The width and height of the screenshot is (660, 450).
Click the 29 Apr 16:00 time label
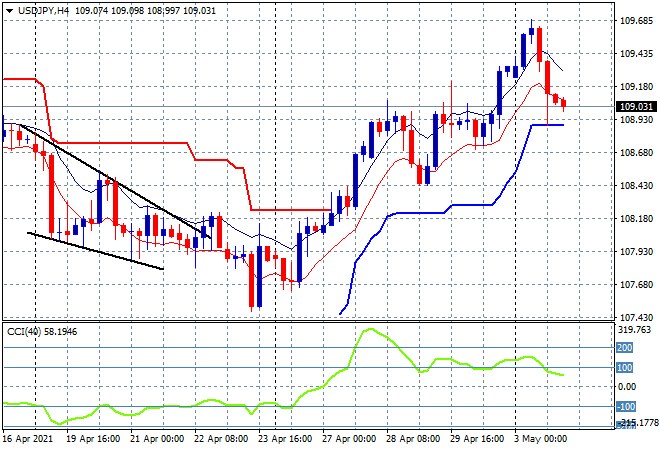click(477, 439)
